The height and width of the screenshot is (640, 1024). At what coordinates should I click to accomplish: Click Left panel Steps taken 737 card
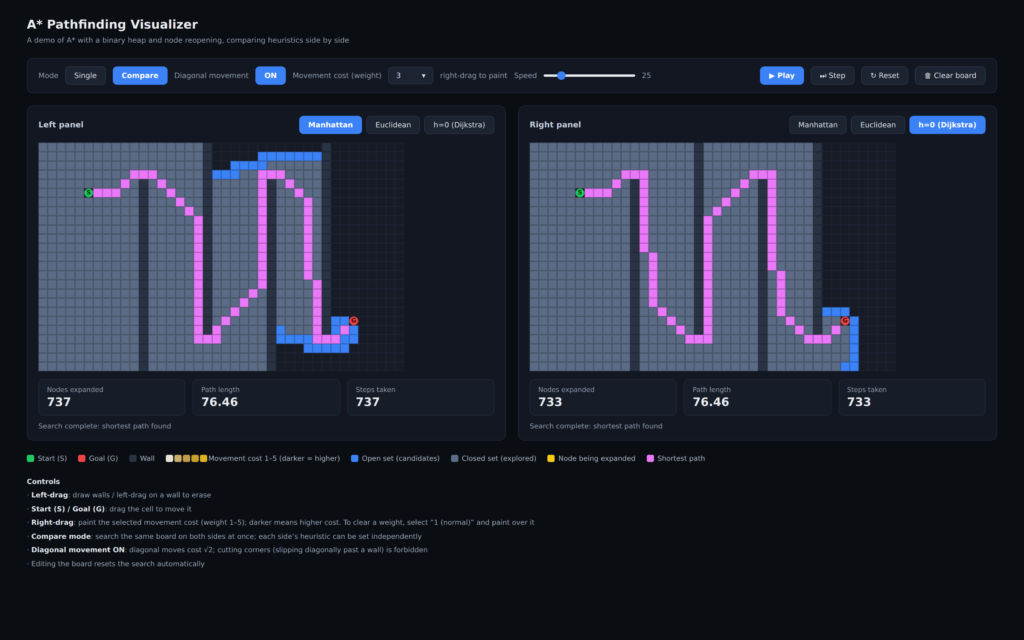tap(421, 397)
